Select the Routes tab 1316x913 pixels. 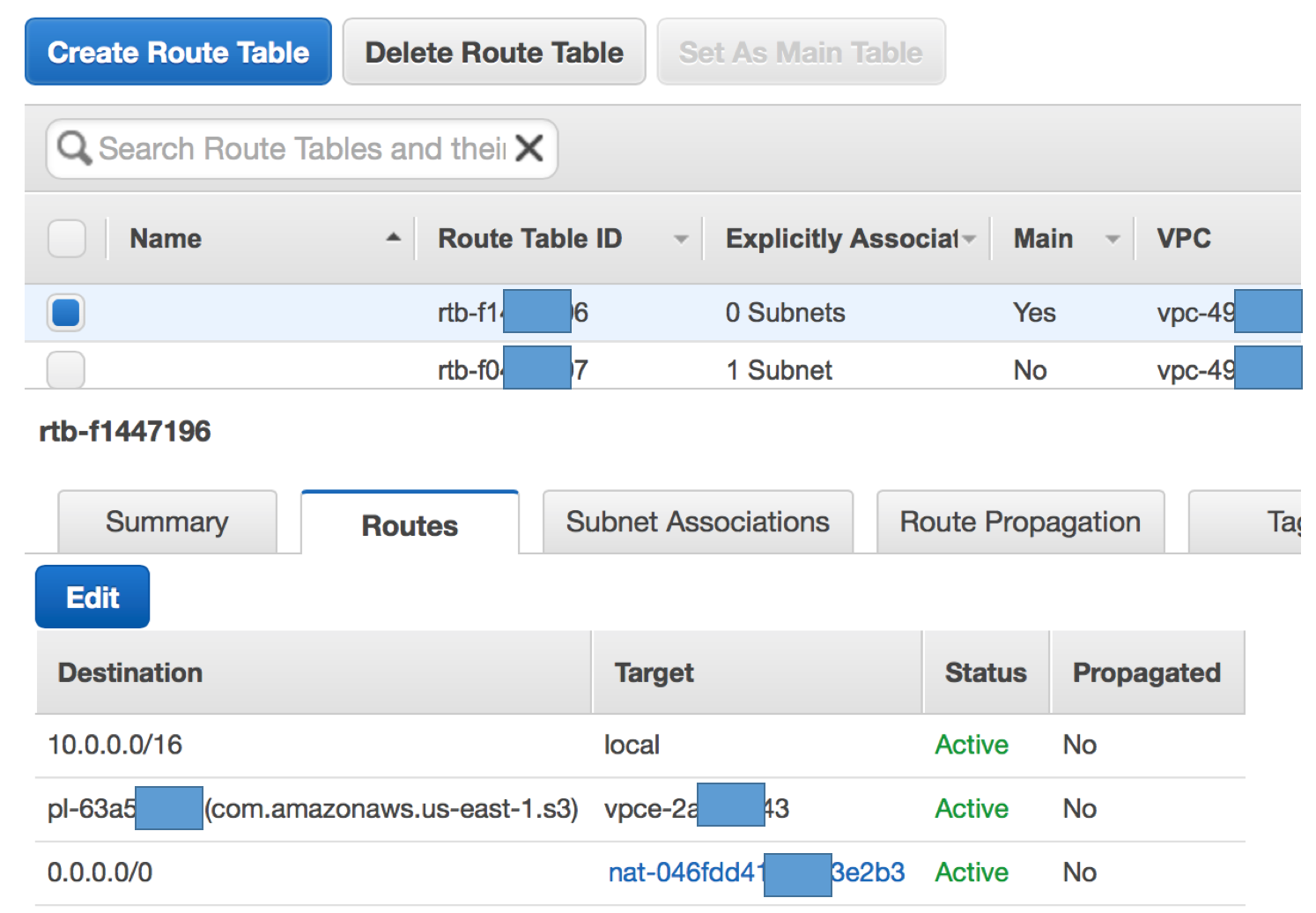(x=410, y=525)
